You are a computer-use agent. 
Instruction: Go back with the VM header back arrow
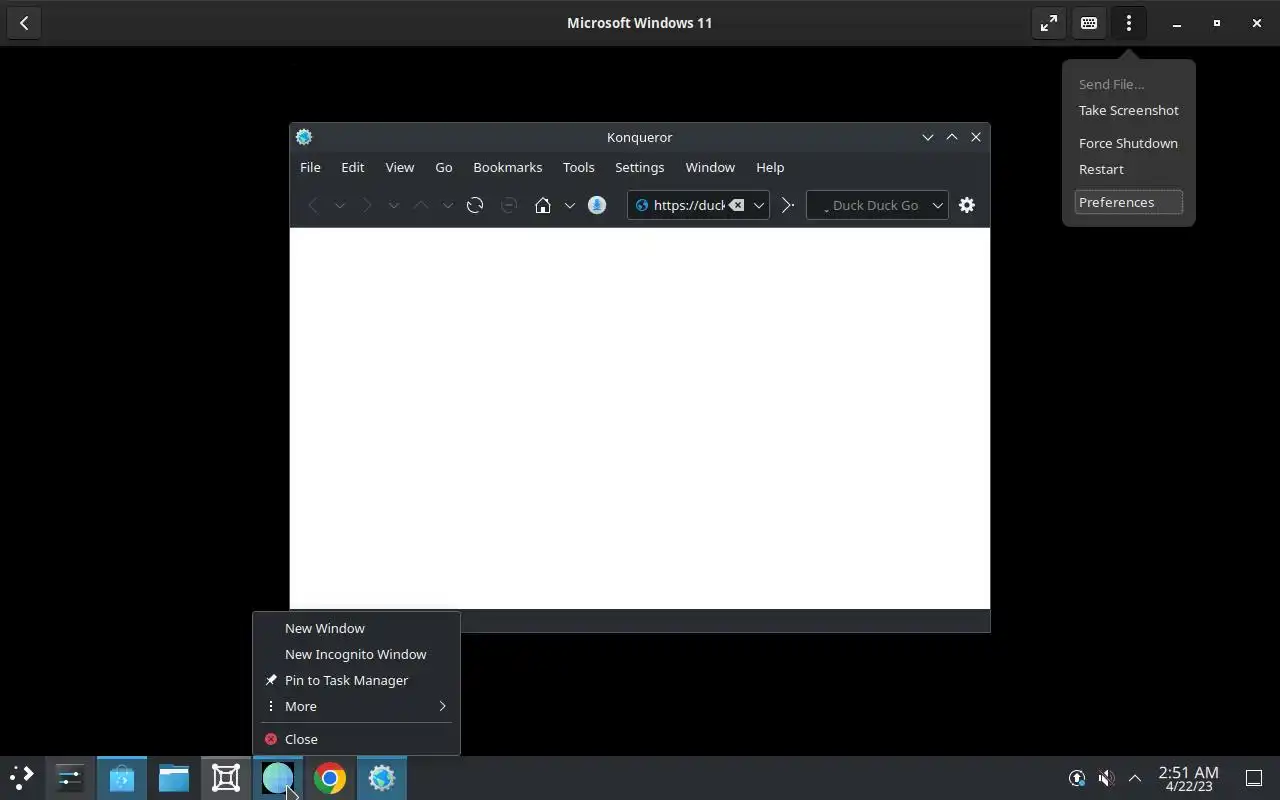tap(24, 23)
